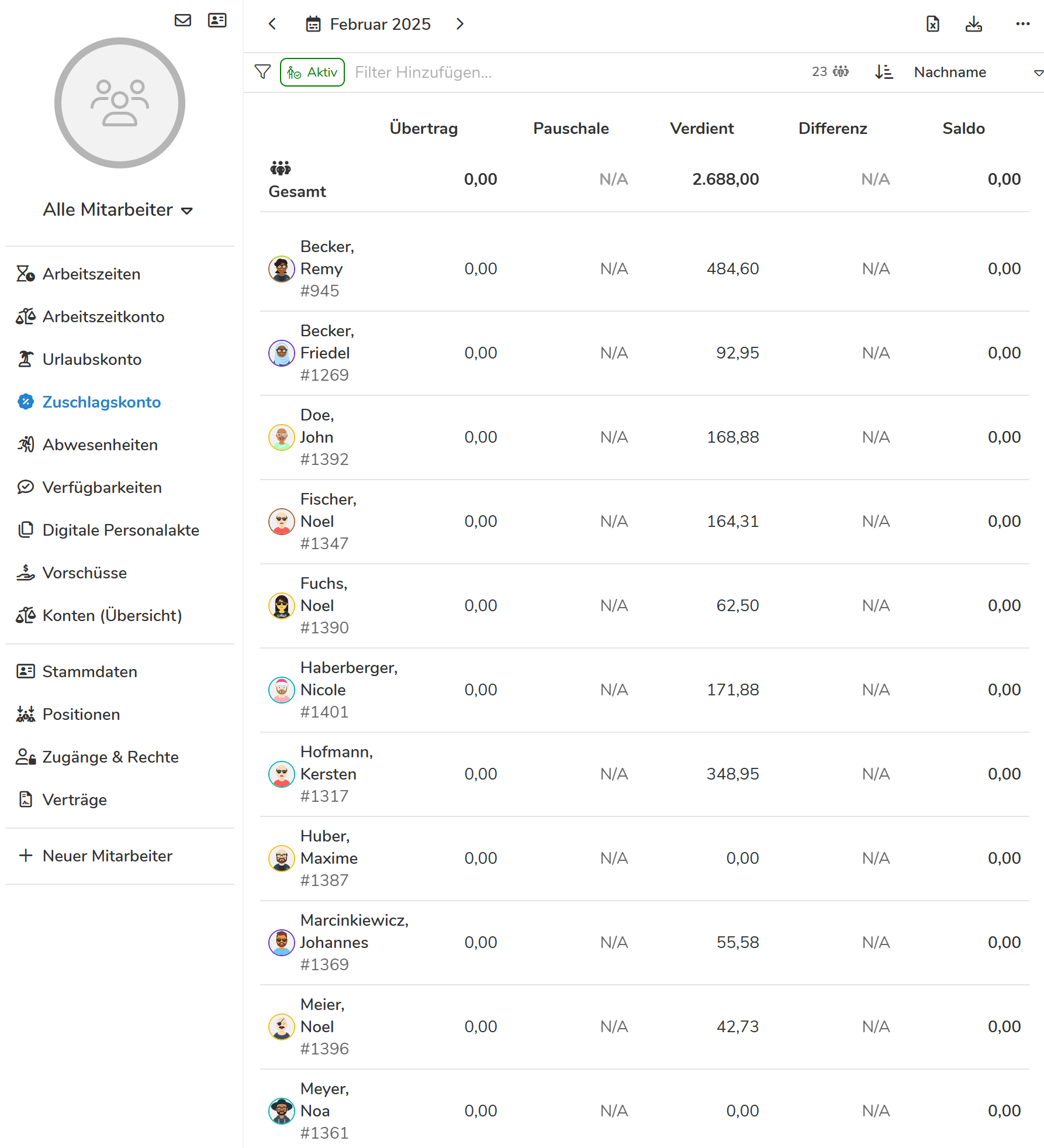Viewport: 1044px width, 1148px height.
Task: Click the 23 employees count icon
Action: (841, 71)
